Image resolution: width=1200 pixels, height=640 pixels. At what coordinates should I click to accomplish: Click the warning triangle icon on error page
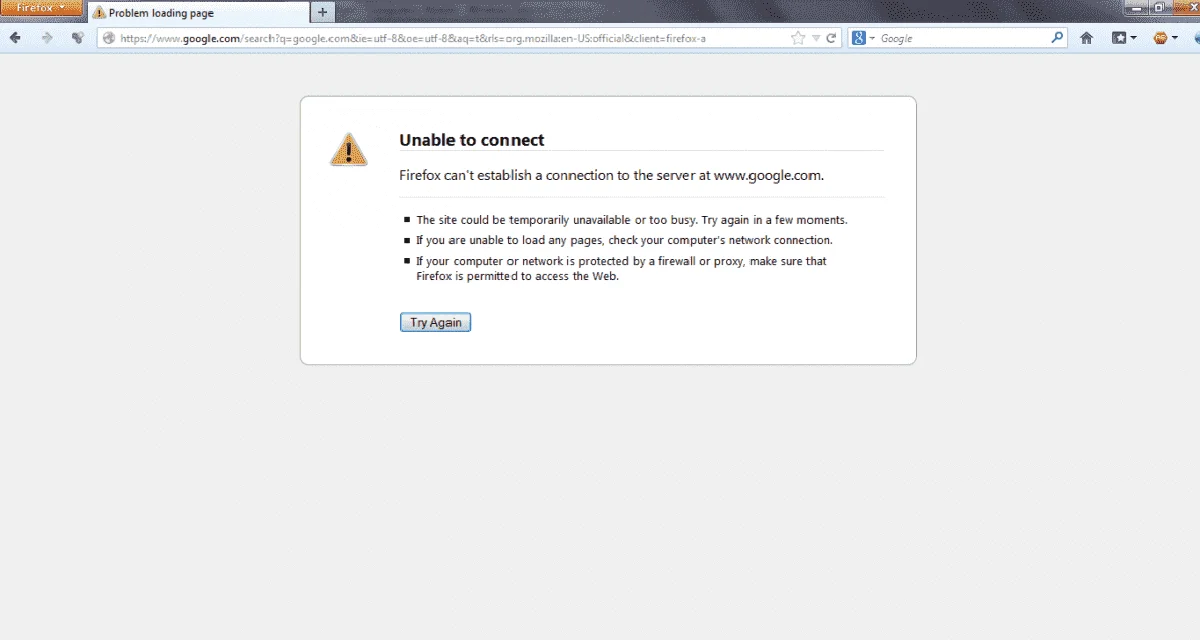click(x=349, y=149)
